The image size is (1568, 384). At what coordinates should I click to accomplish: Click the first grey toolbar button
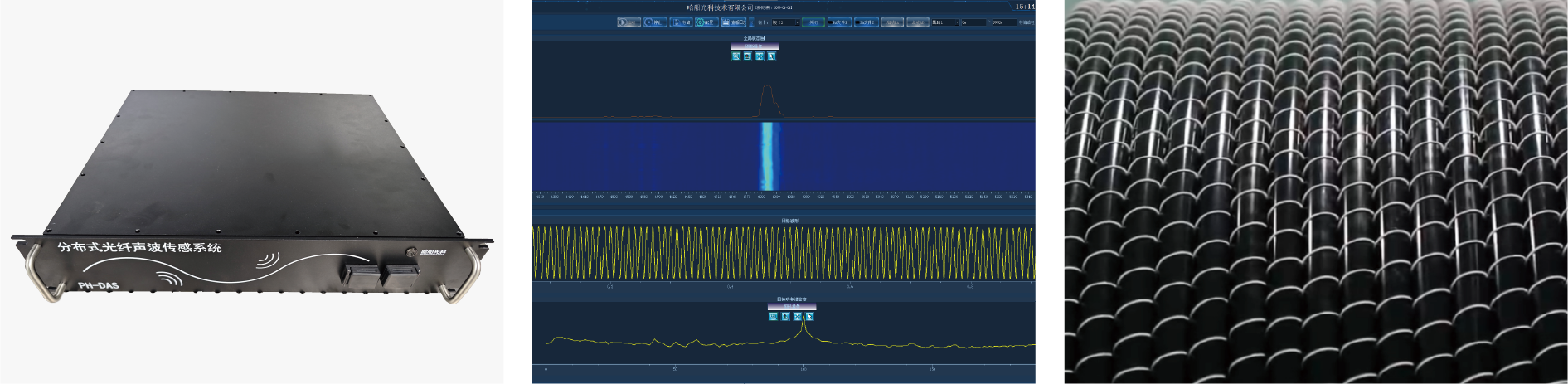click(892, 22)
